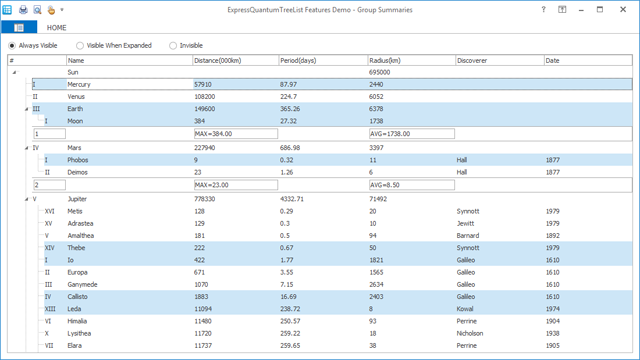Select the Io row
Screen dimensions: 640x360
point(338,260)
